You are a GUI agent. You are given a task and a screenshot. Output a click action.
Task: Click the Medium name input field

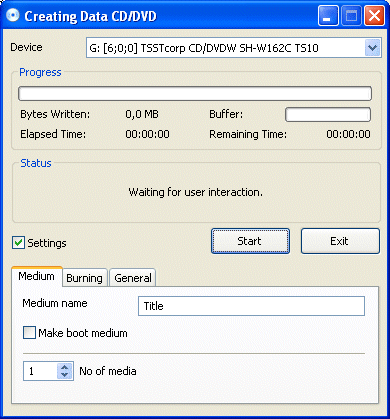(x=251, y=306)
